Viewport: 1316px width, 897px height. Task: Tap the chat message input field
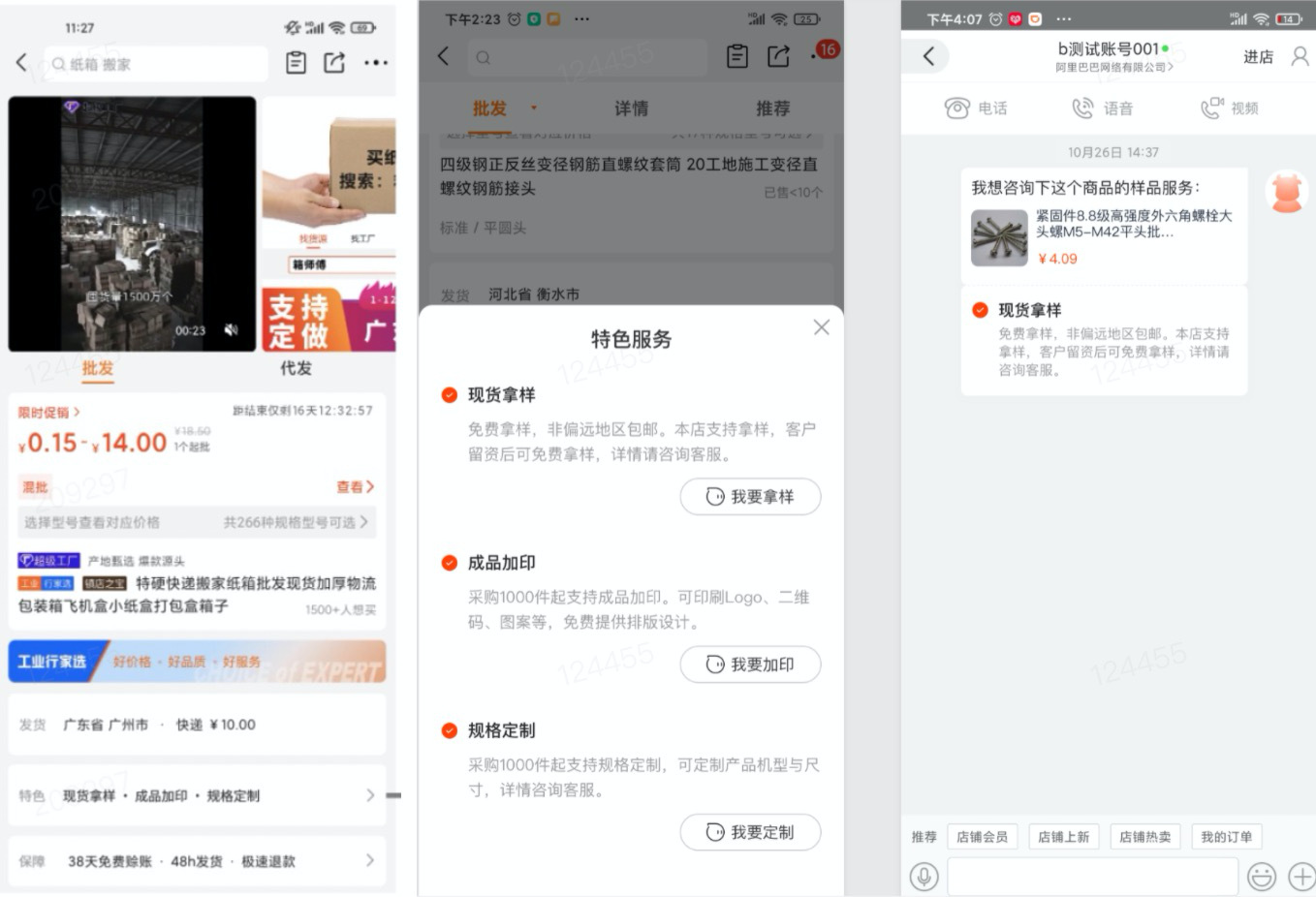coord(1092,877)
